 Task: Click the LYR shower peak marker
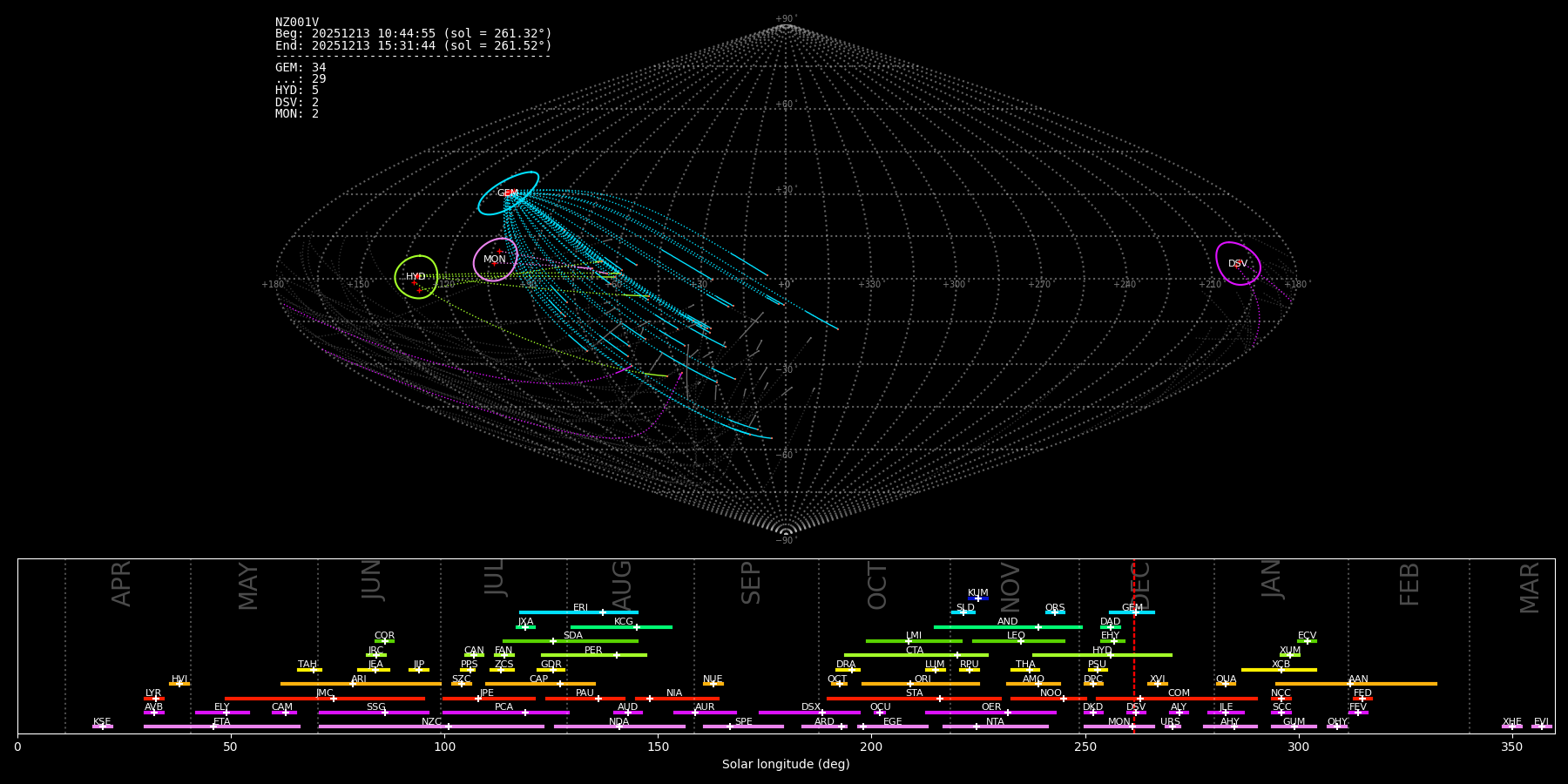click(x=156, y=699)
